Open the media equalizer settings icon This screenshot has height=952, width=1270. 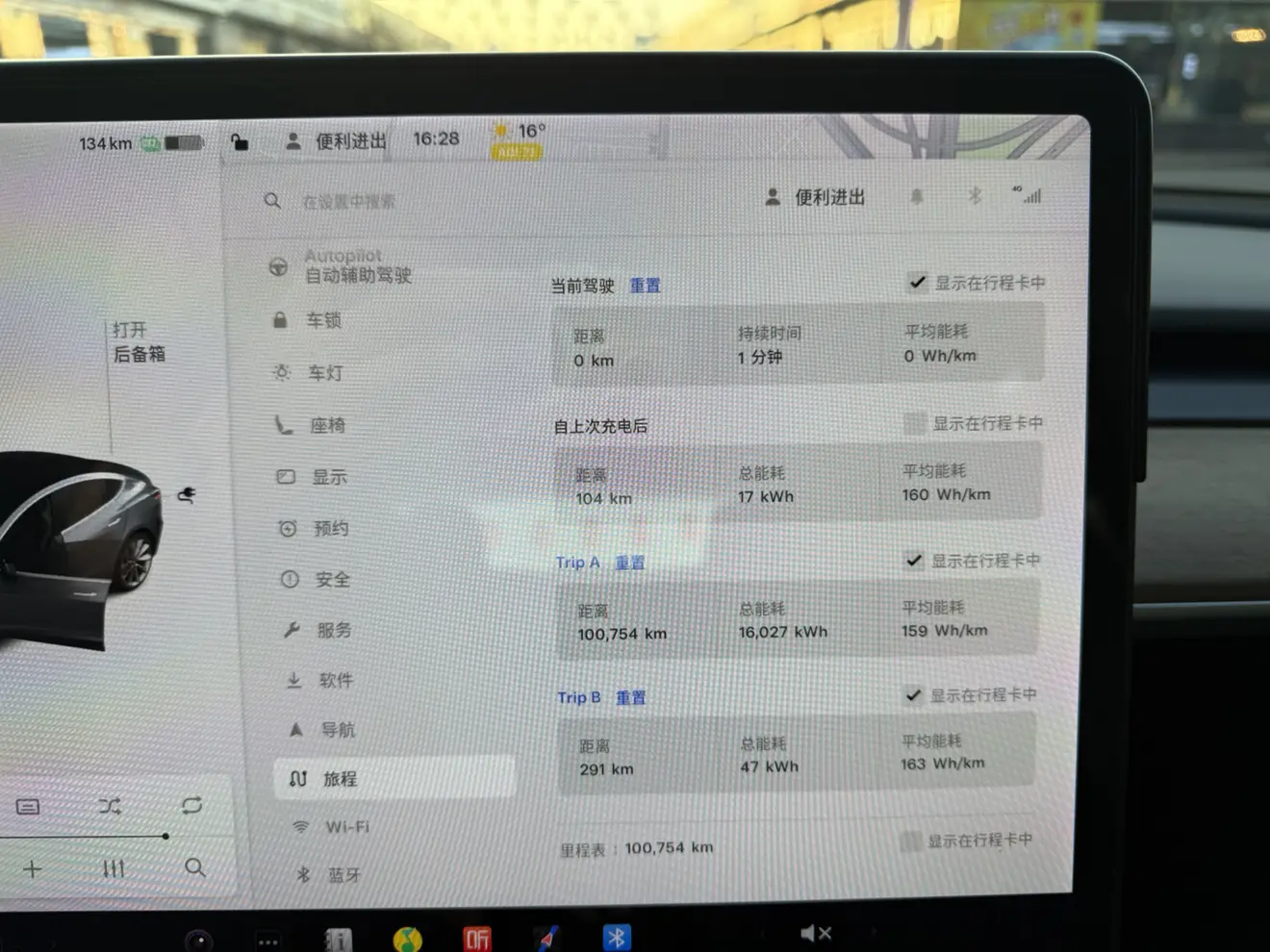point(114,869)
